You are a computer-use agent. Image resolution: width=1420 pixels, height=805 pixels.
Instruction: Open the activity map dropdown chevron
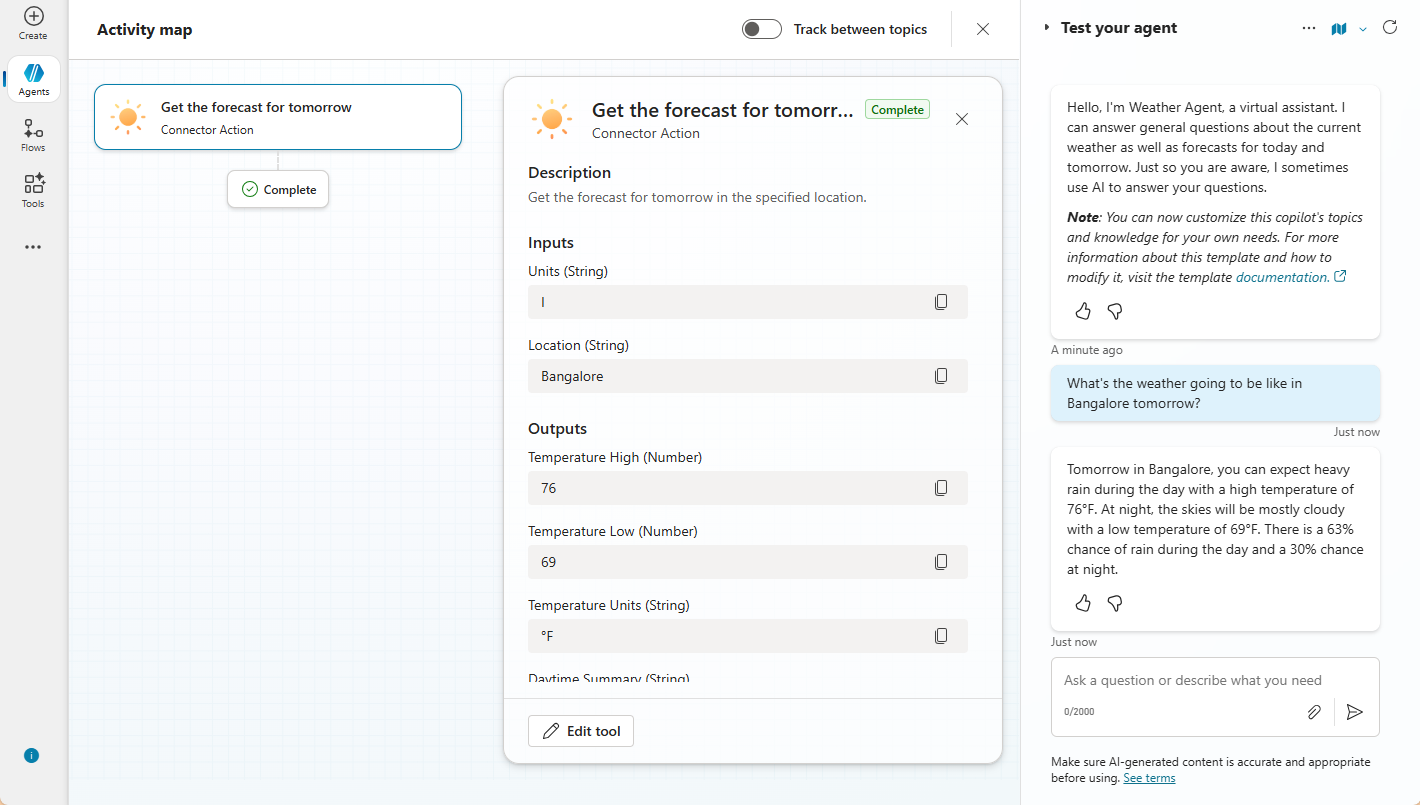pyautogui.click(x=1363, y=29)
